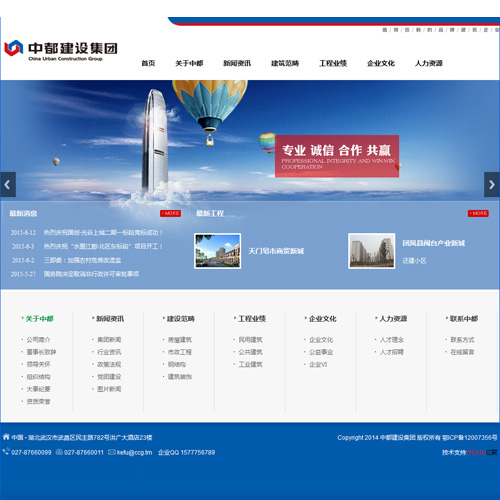Click the 中都建设集团 logo
Image resolution: width=500 pixels, height=500 pixels.
(x=61, y=50)
